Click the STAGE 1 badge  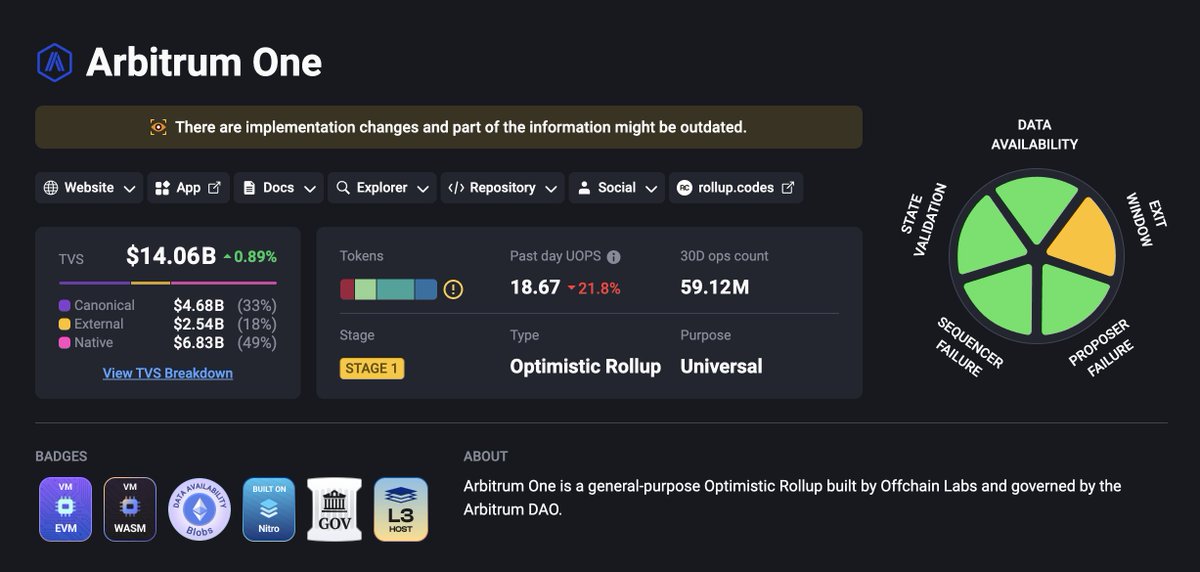click(372, 368)
